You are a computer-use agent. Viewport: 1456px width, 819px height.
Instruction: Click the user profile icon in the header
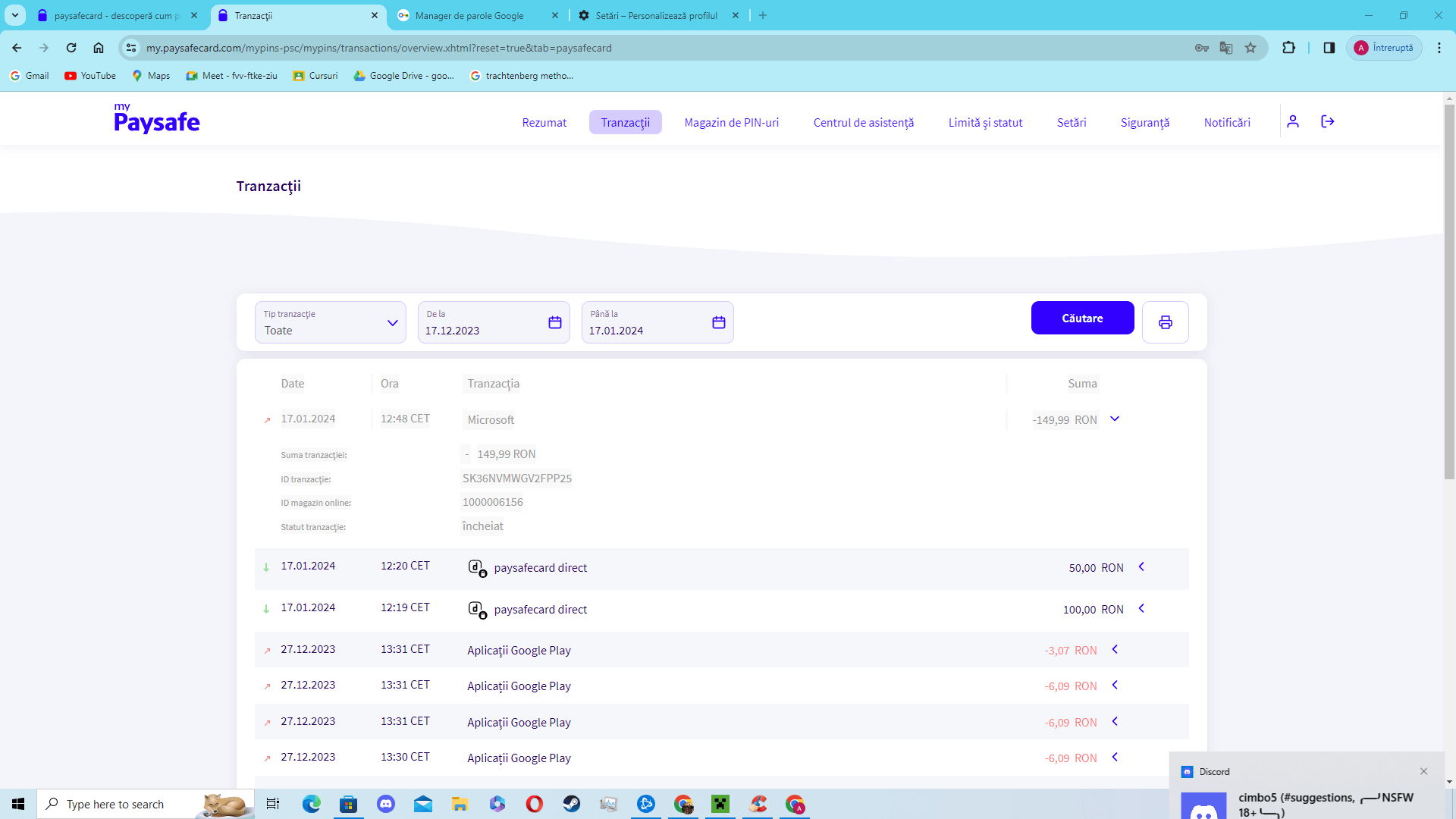tap(1293, 121)
